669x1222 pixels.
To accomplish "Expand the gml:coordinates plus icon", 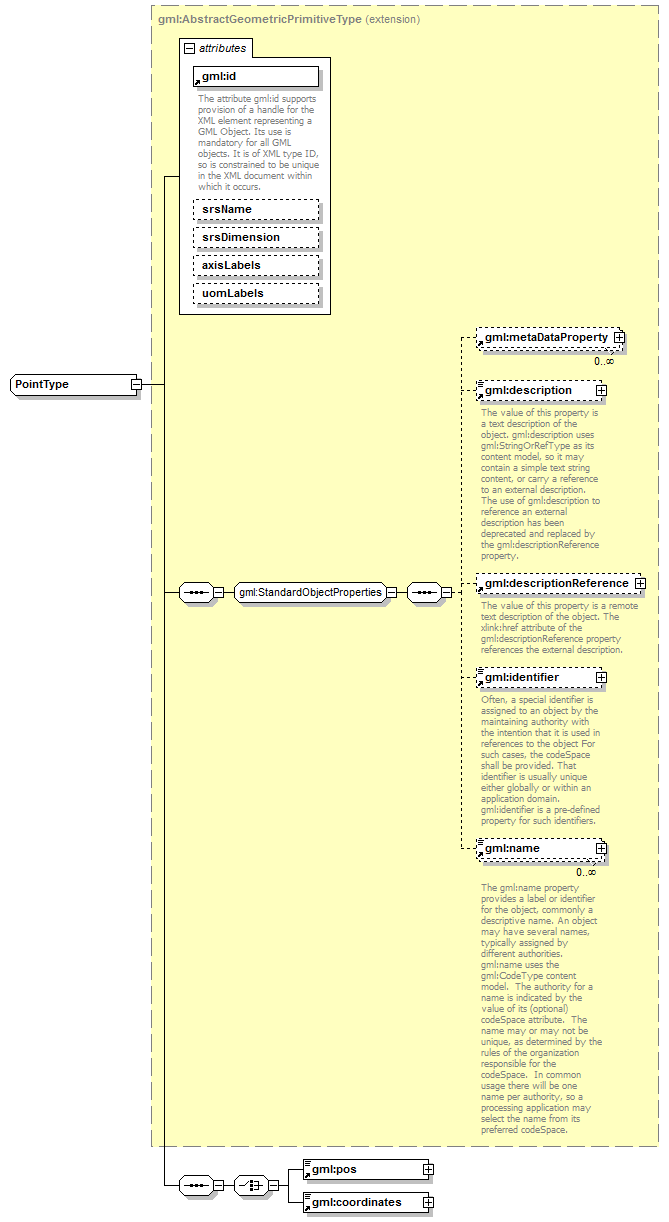I will (x=427, y=1202).
